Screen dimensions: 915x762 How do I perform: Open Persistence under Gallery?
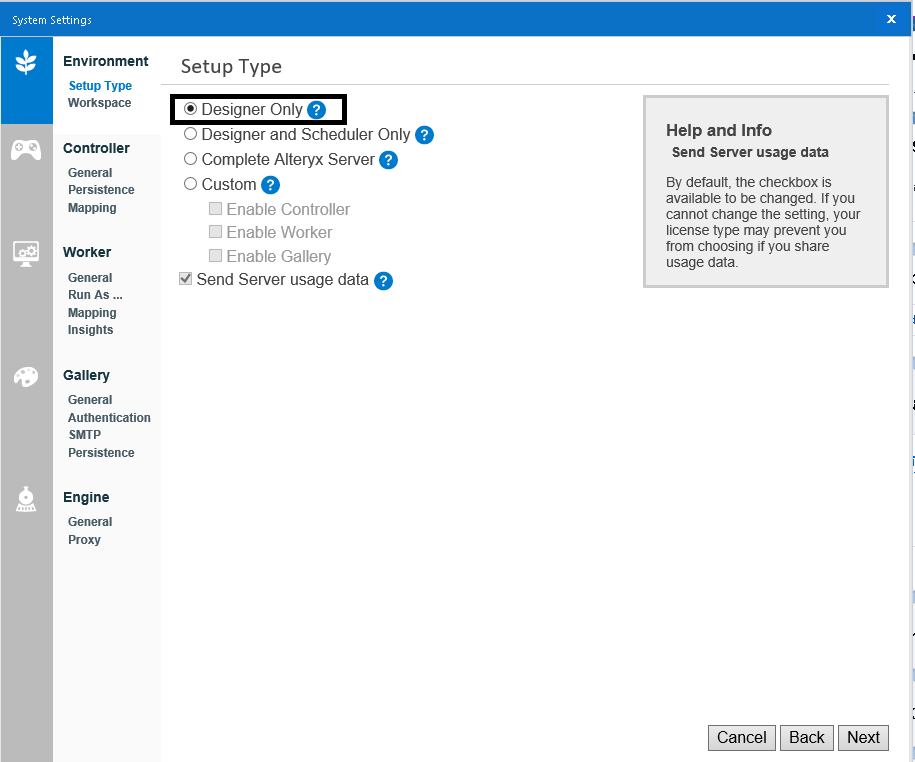click(x=101, y=453)
